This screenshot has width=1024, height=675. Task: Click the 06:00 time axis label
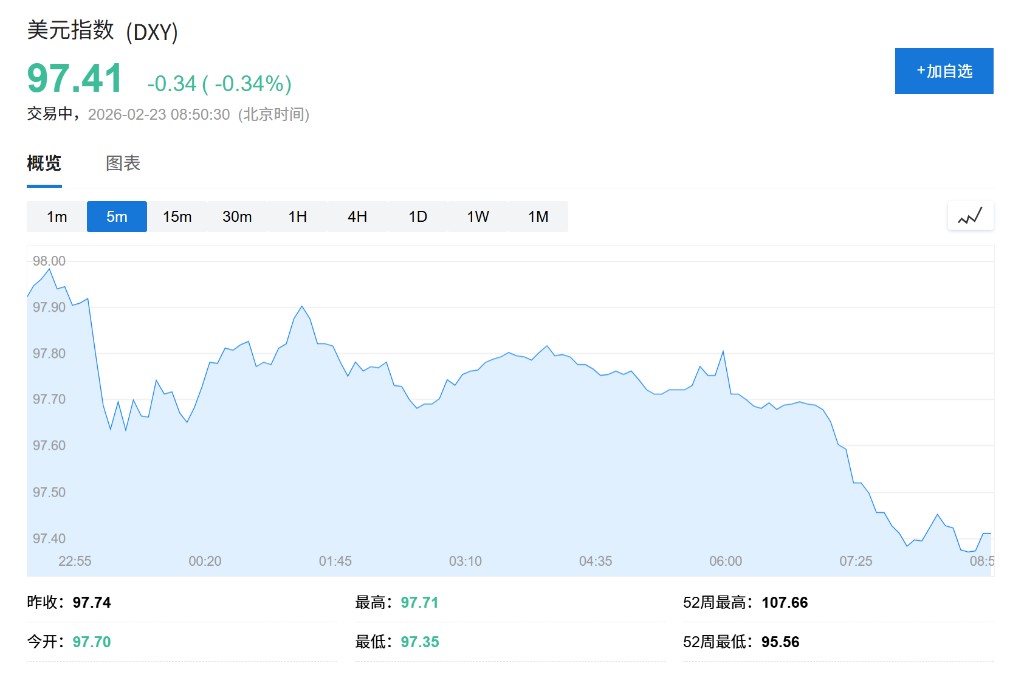[x=725, y=561]
